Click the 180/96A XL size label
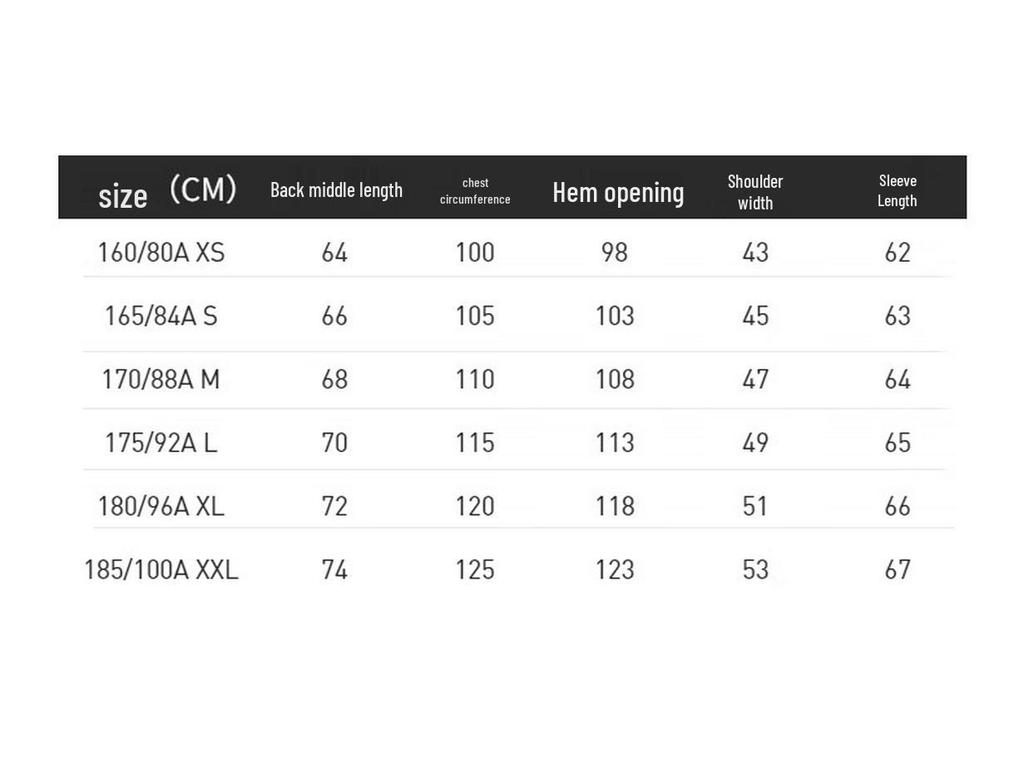The height and width of the screenshot is (768, 1024). 161,507
